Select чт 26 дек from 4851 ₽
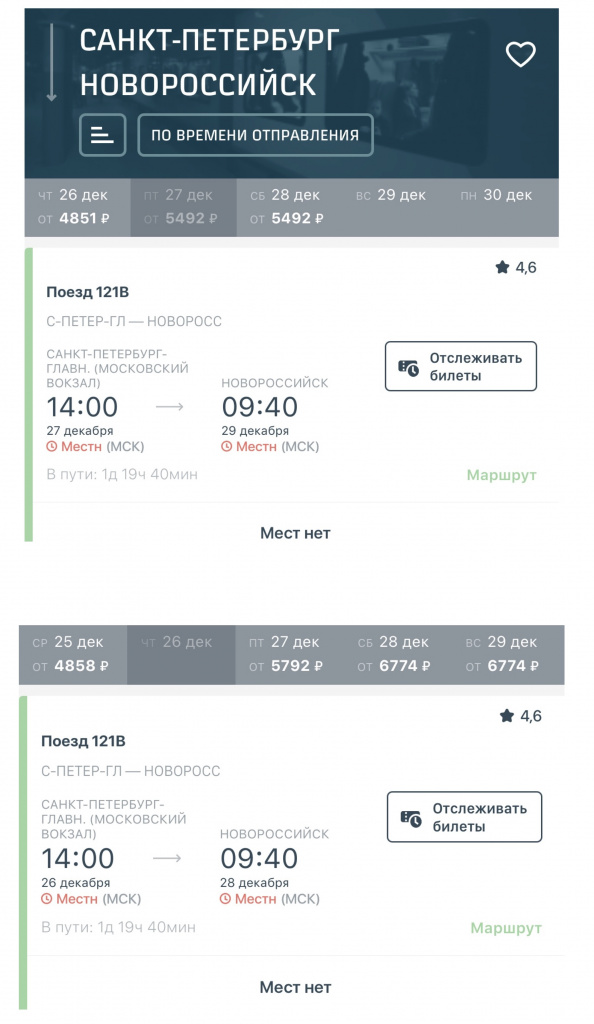 [78, 207]
